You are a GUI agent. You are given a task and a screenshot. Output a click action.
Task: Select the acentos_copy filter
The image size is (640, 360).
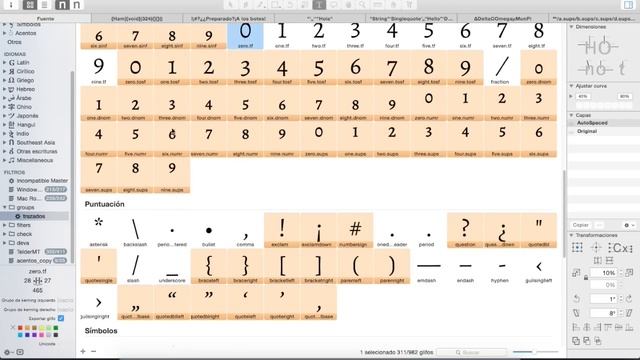38,260
